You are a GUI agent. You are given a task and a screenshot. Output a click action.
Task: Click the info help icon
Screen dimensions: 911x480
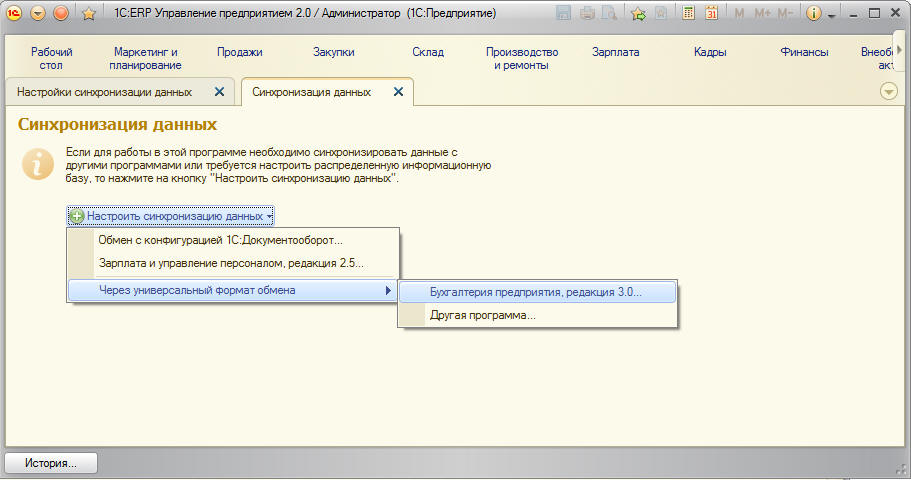coord(813,13)
